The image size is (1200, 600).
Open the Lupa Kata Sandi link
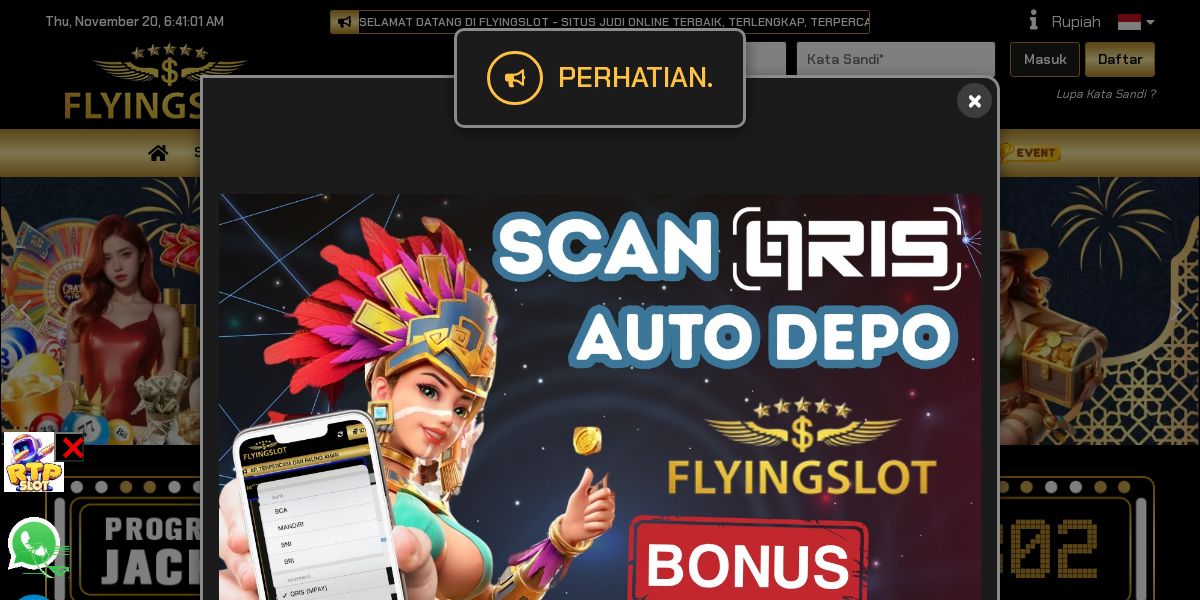pos(1106,94)
